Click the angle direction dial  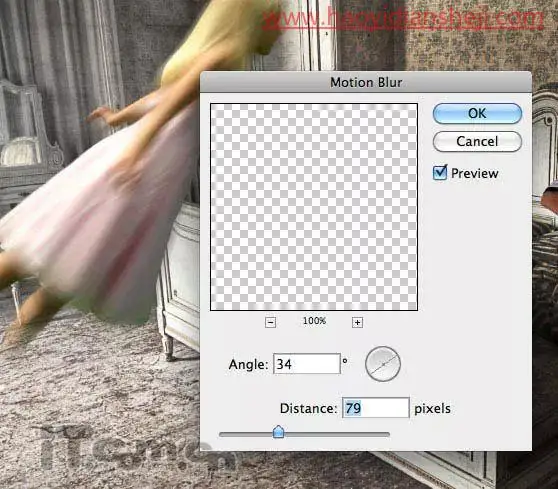[x=383, y=364]
